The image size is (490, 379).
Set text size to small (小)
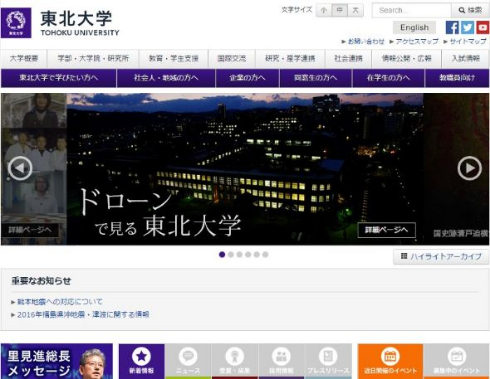point(324,10)
